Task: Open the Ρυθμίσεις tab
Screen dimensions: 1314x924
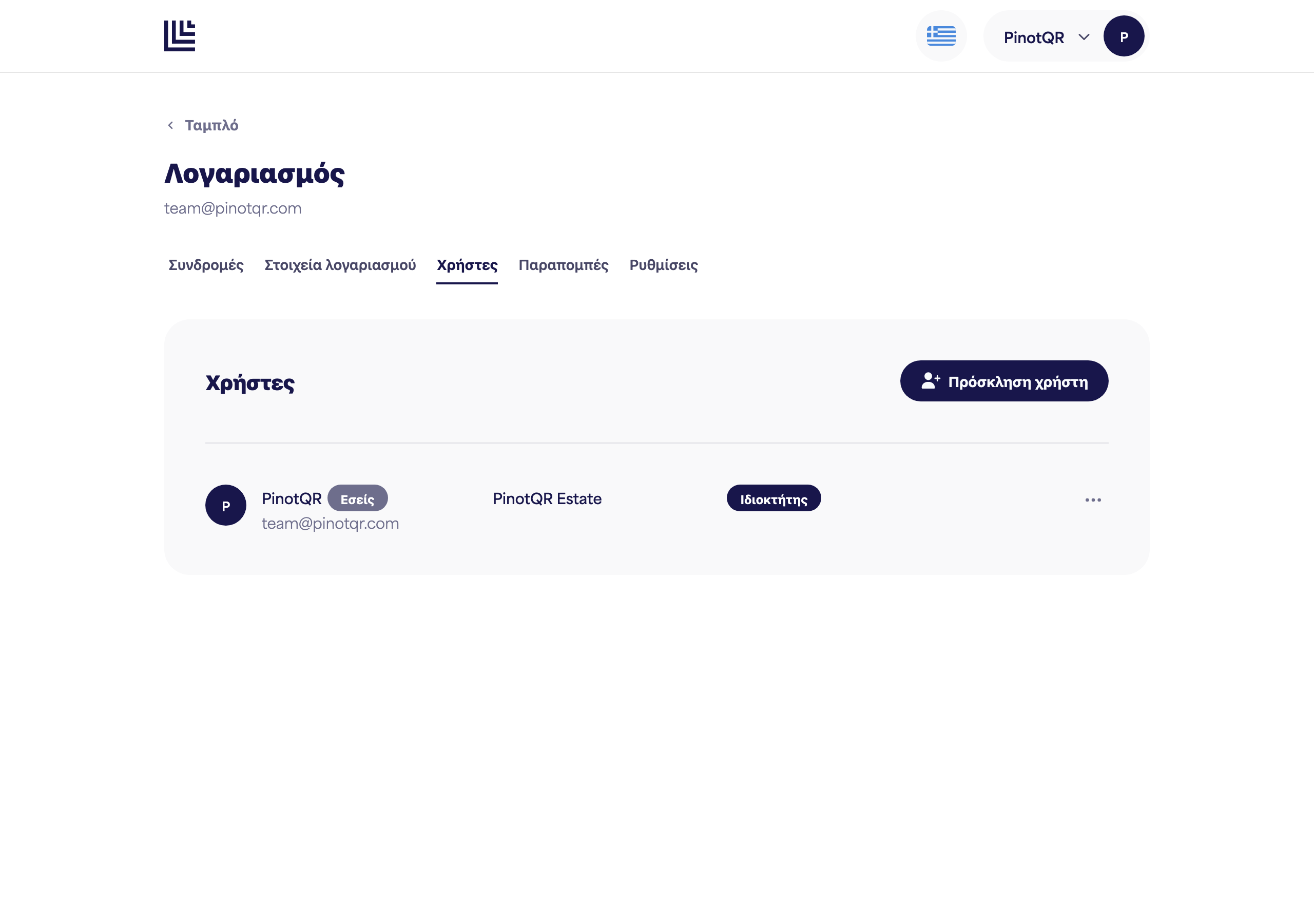Action: 663,265
